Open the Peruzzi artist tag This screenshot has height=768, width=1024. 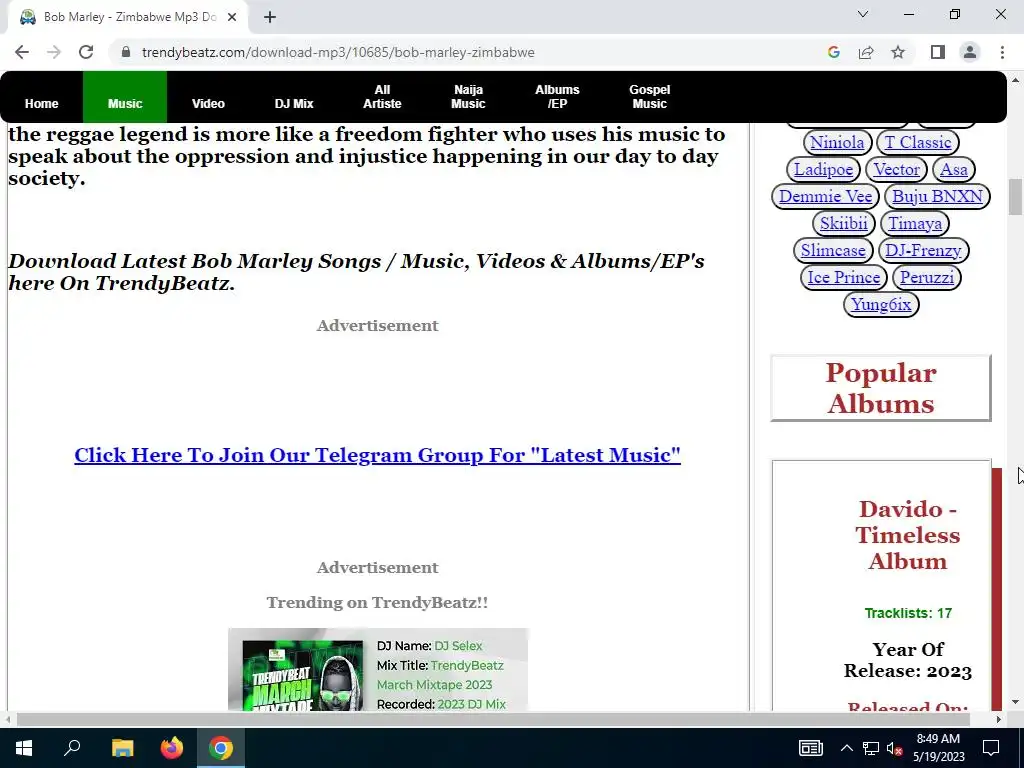[927, 277]
